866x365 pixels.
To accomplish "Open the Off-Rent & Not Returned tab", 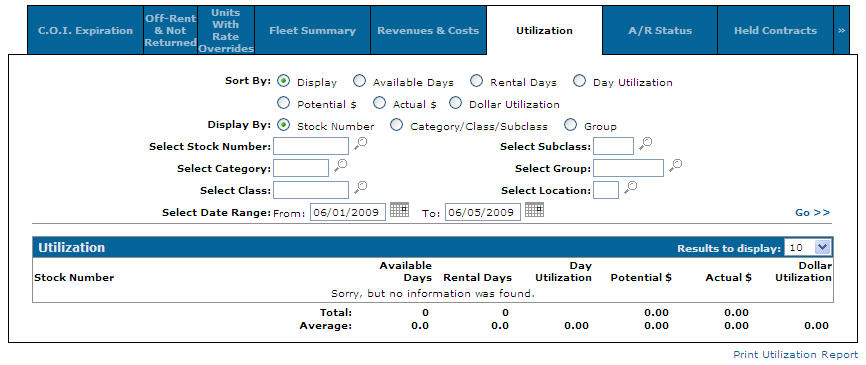I will (x=170, y=30).
